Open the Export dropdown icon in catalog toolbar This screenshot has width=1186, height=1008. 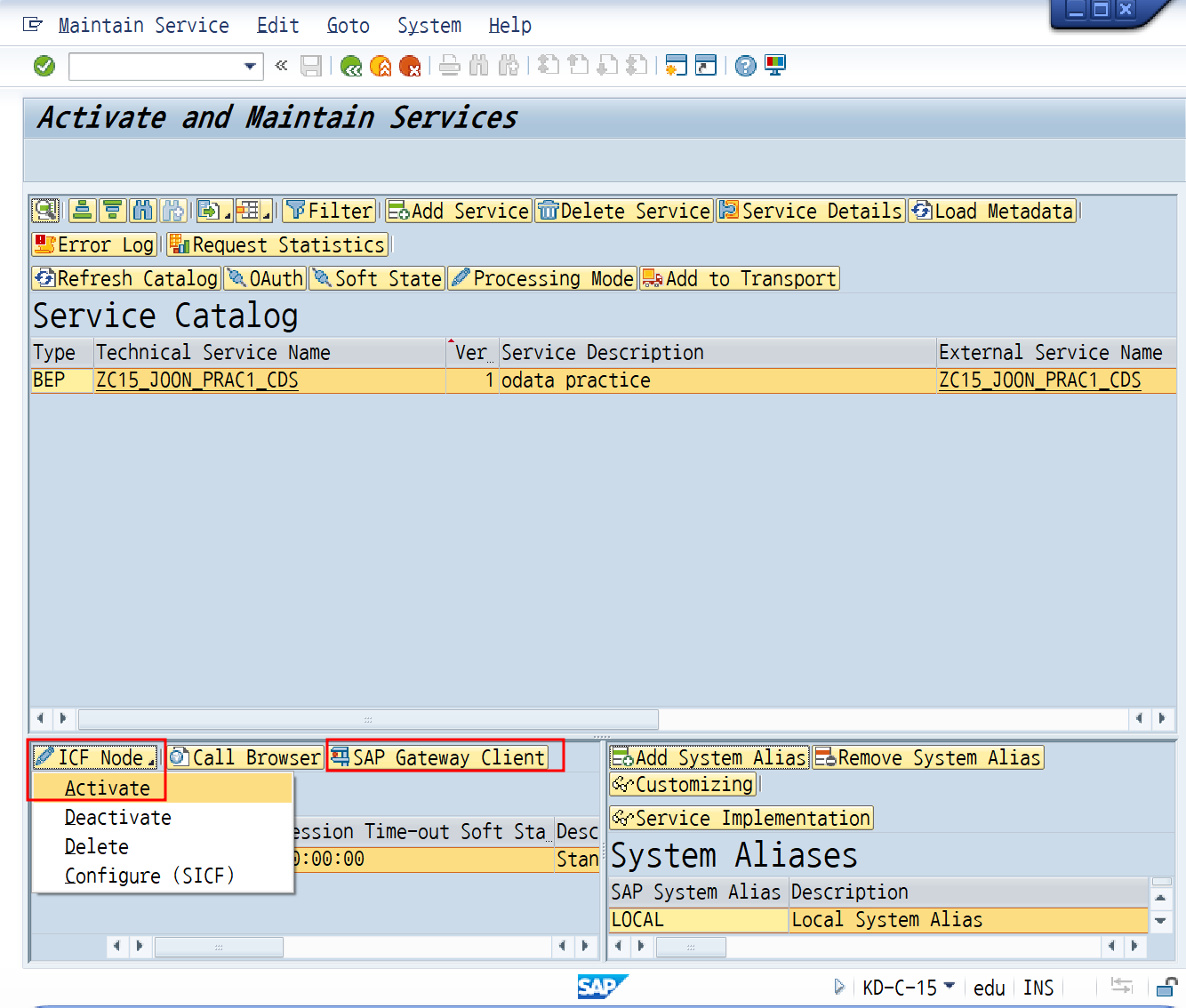click(214, 211)
